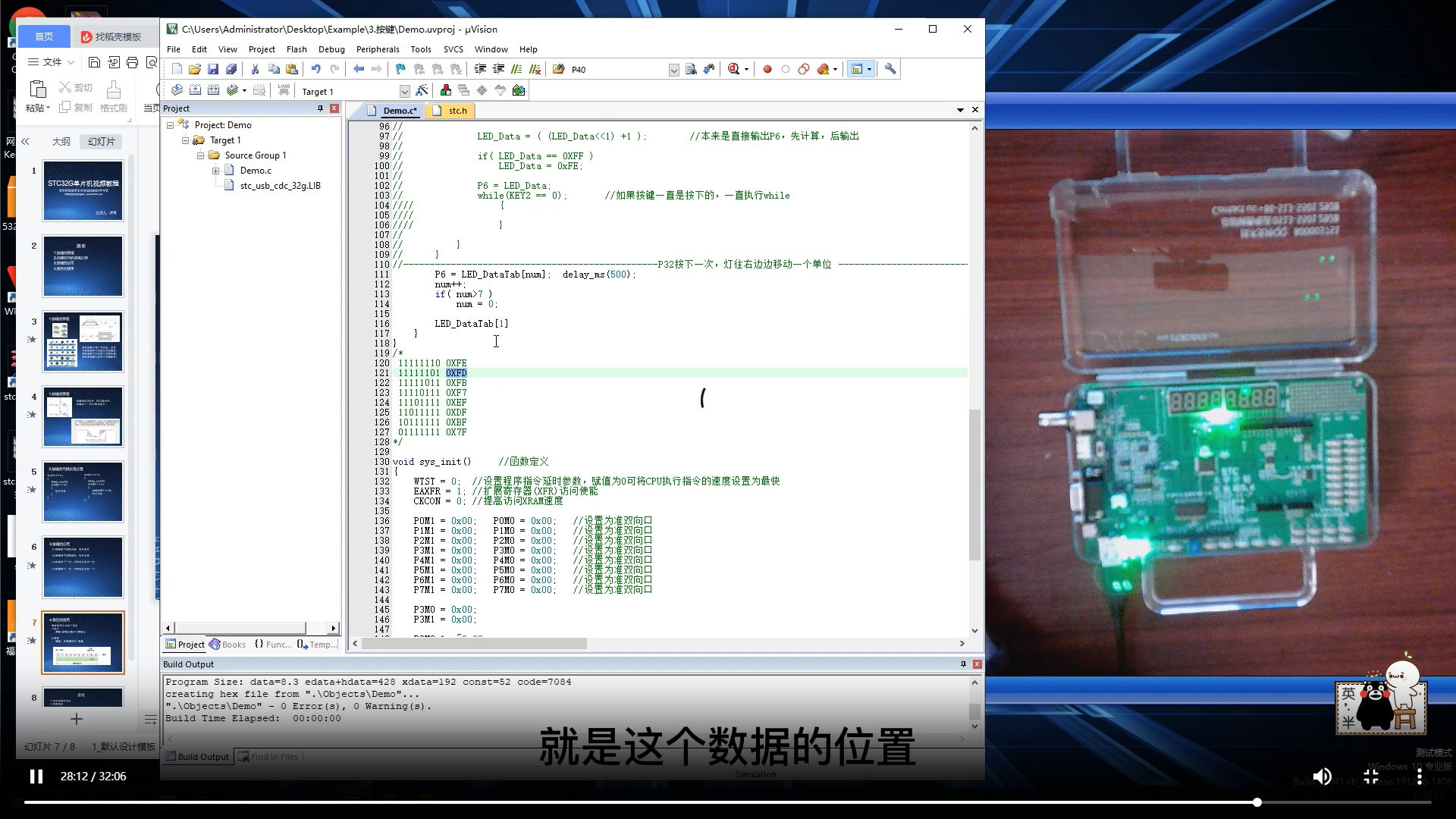Switch to the Books panel tab
Image resolution: width=1456 pixels, height=819 pixels.
click(x=227, y=645)
